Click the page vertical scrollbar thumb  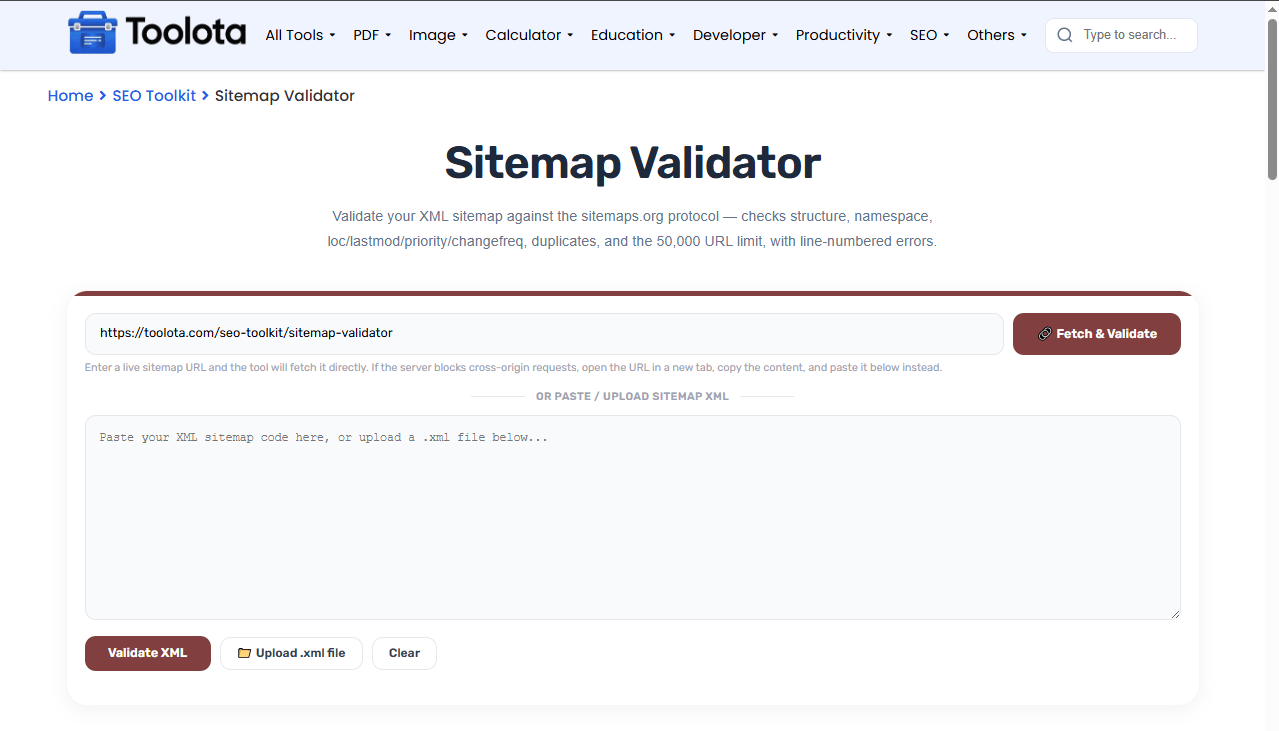(1272, 98)
